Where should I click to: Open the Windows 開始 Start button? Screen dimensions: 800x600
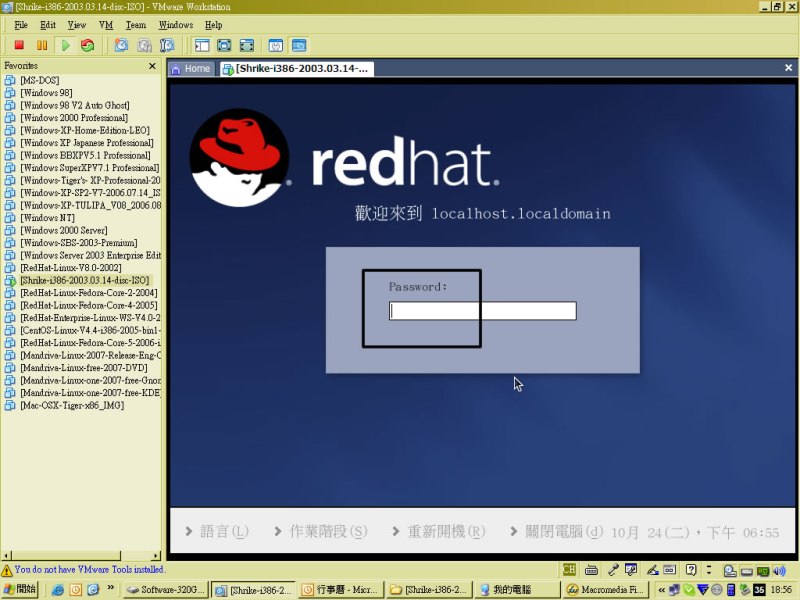coord(20,589)
